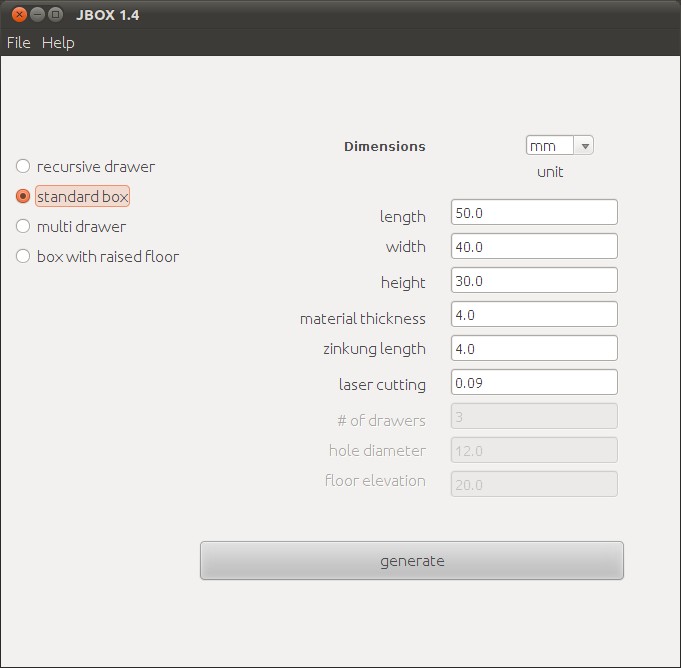Screen dimensions: 681x668
Task: Open the Help menu
Action: point(58,42)
